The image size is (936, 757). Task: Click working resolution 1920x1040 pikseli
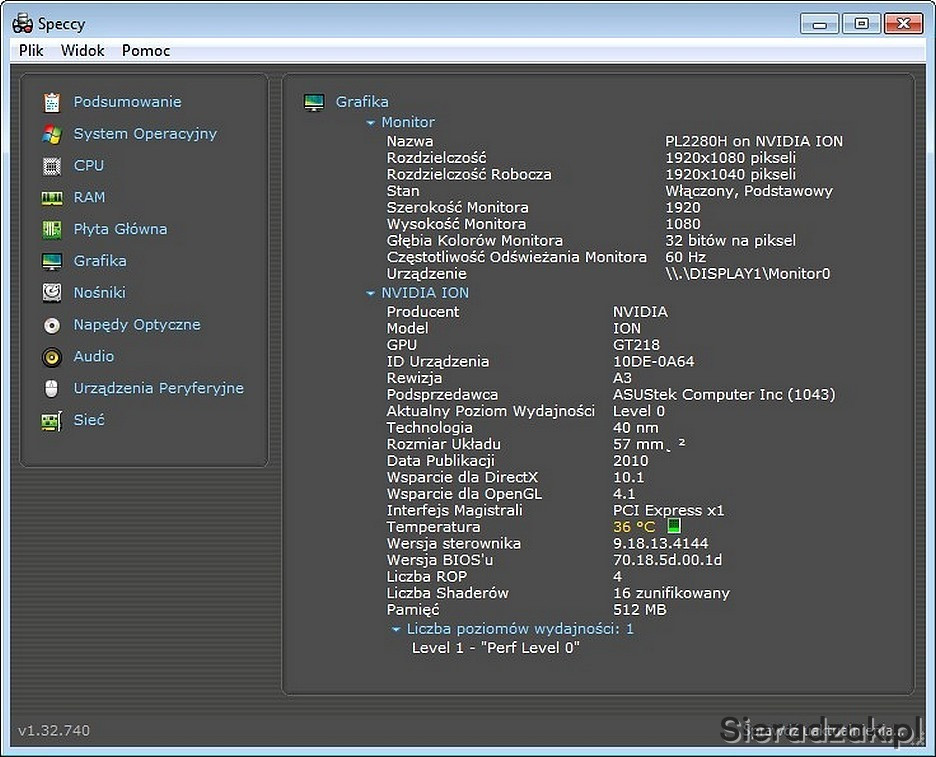731,175
